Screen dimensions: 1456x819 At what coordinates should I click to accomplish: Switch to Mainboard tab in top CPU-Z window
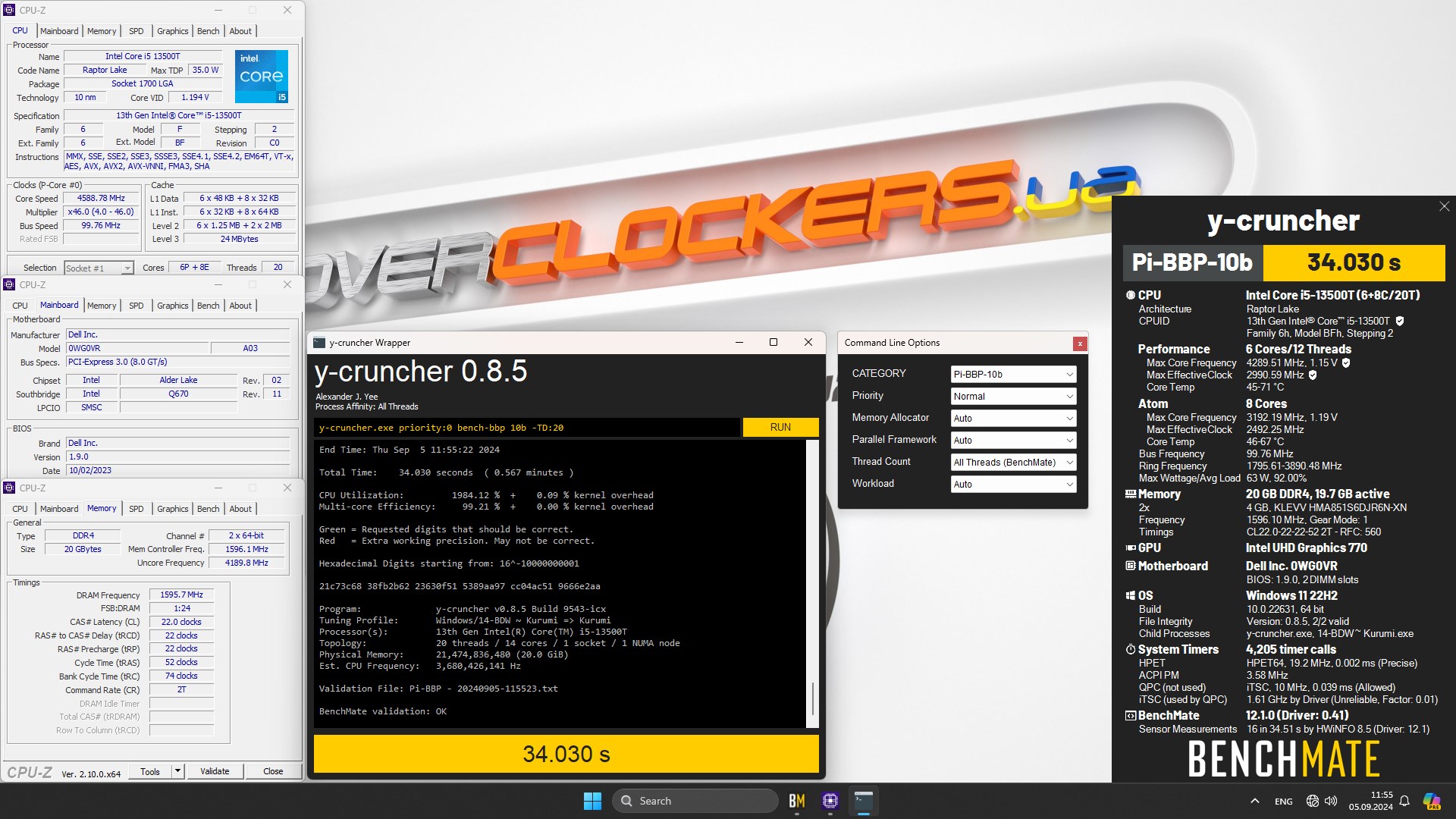(x=59, y=31)
